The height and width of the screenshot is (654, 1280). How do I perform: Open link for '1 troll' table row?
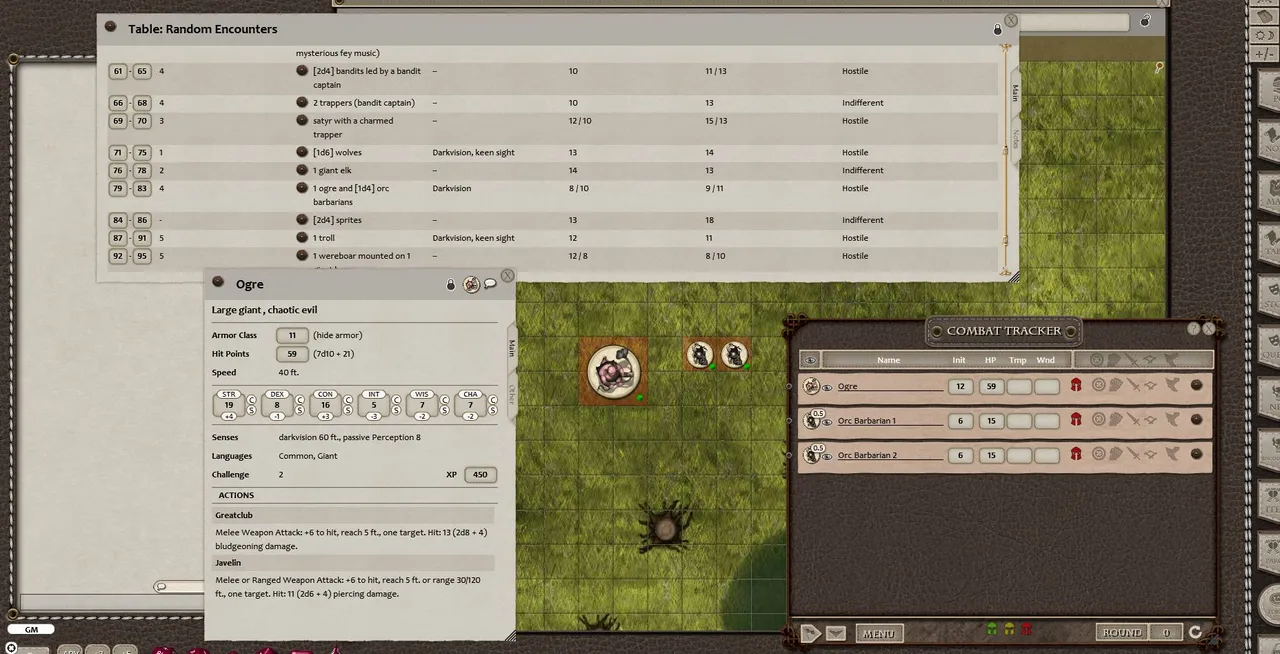point(302,238)
